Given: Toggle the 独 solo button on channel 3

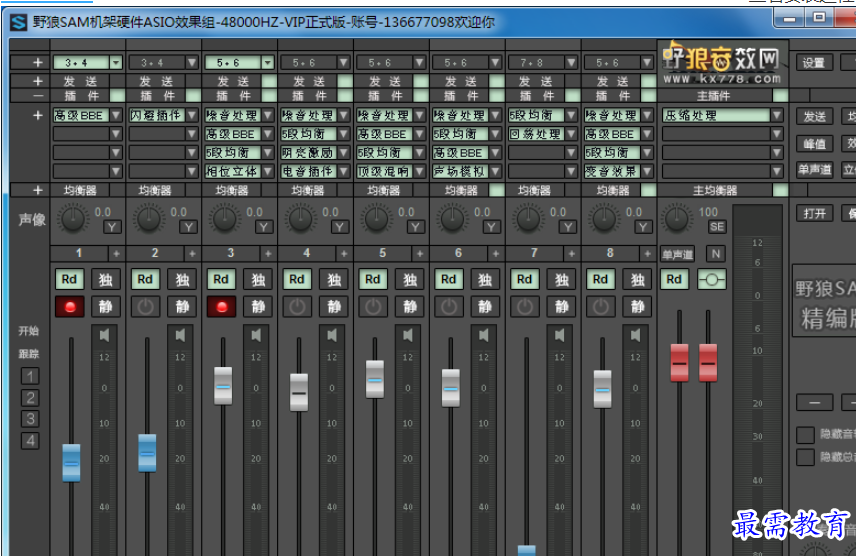Looking at the screenshot, I should coord(257,280).
